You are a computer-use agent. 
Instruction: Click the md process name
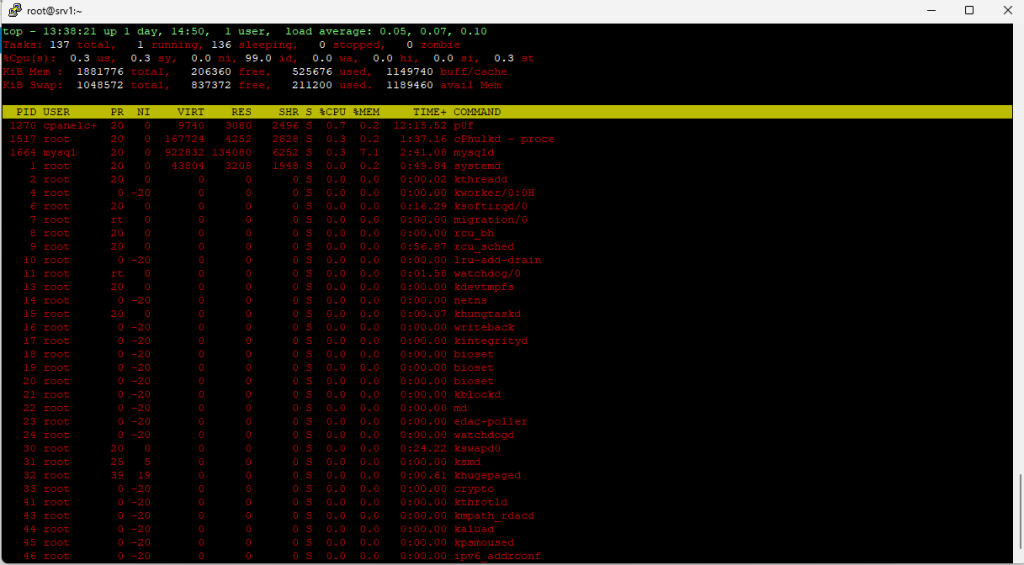coord(460,408)
